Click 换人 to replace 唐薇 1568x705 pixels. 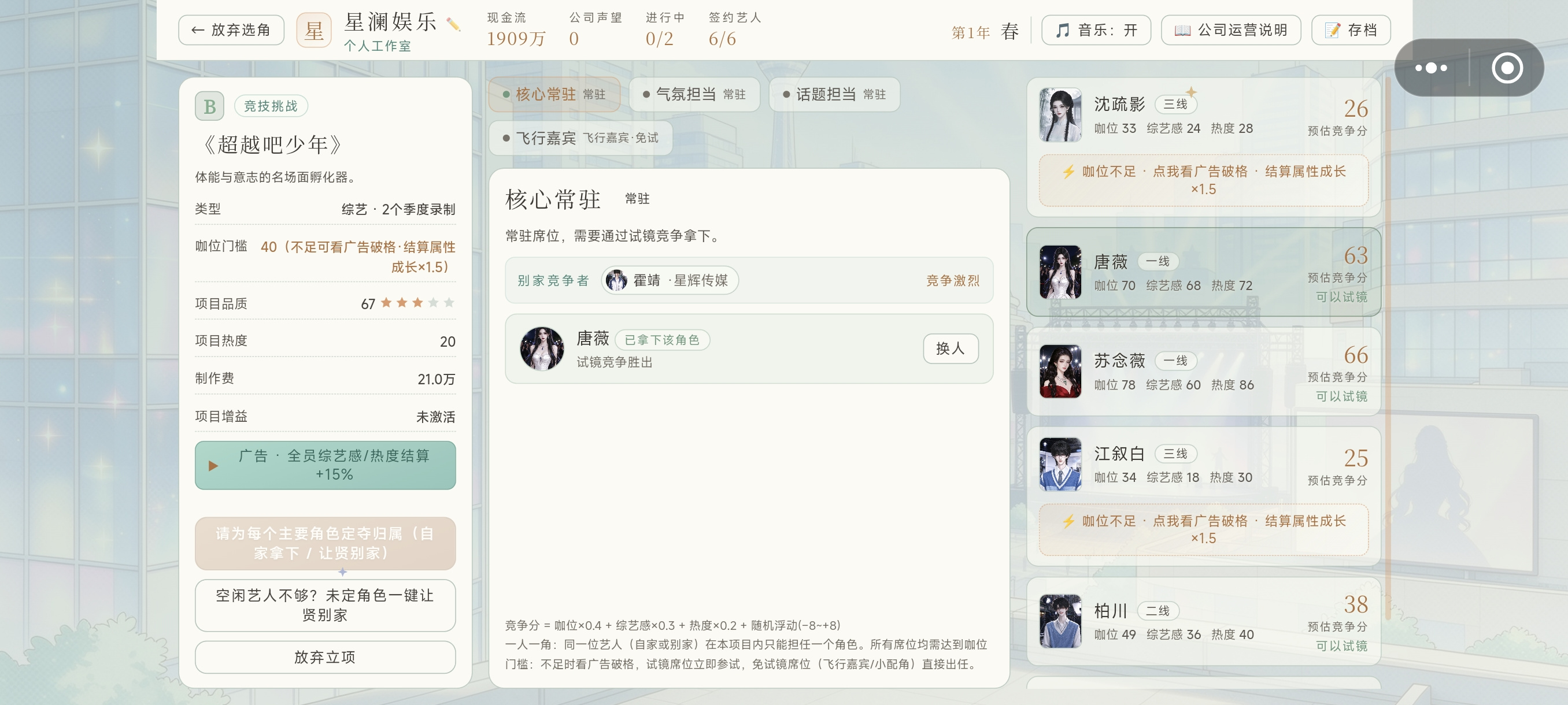pos(951,348)
